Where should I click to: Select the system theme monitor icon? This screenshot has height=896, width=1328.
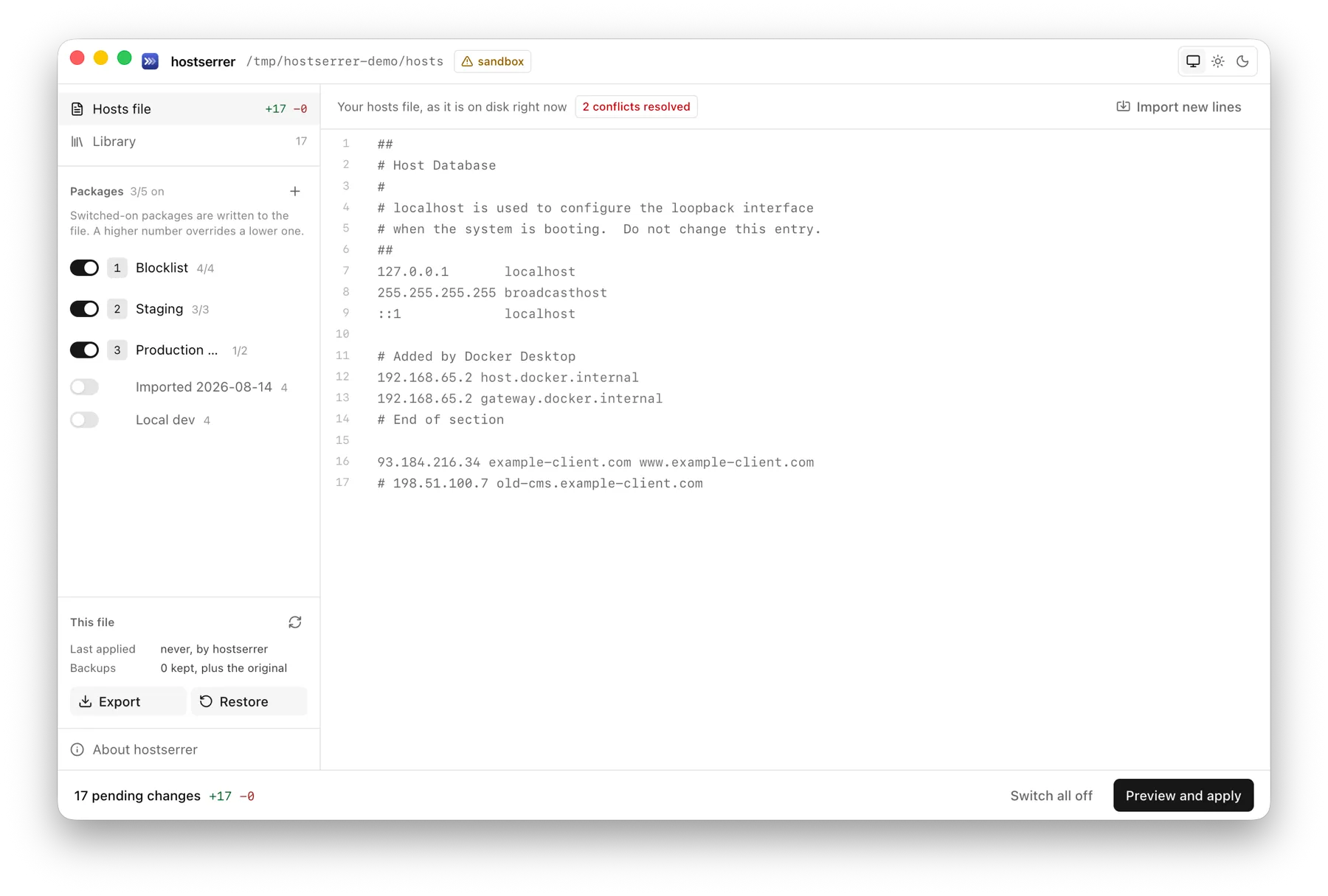pos(1193,61)
